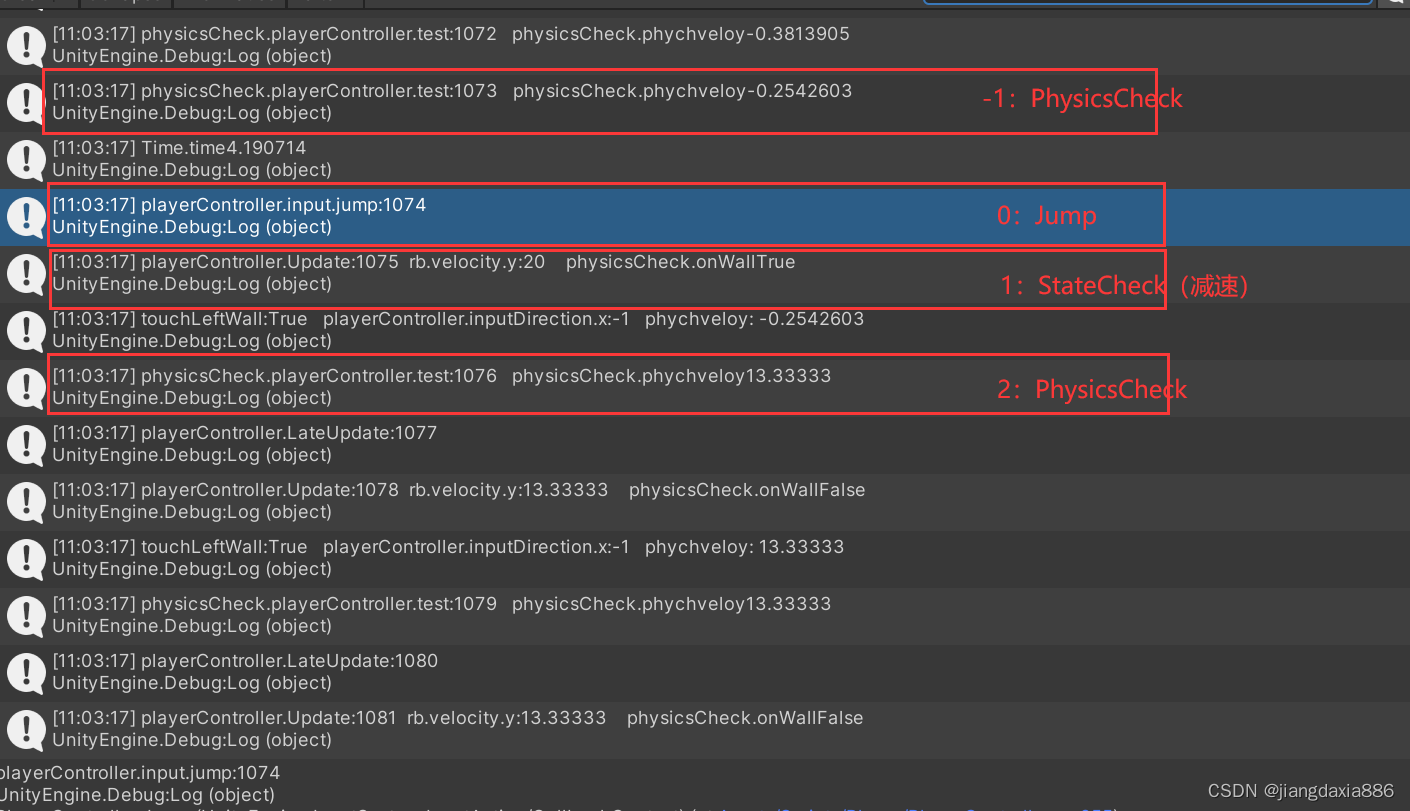Select the physicsCheck test:1073 log entry

coord(705,103)
